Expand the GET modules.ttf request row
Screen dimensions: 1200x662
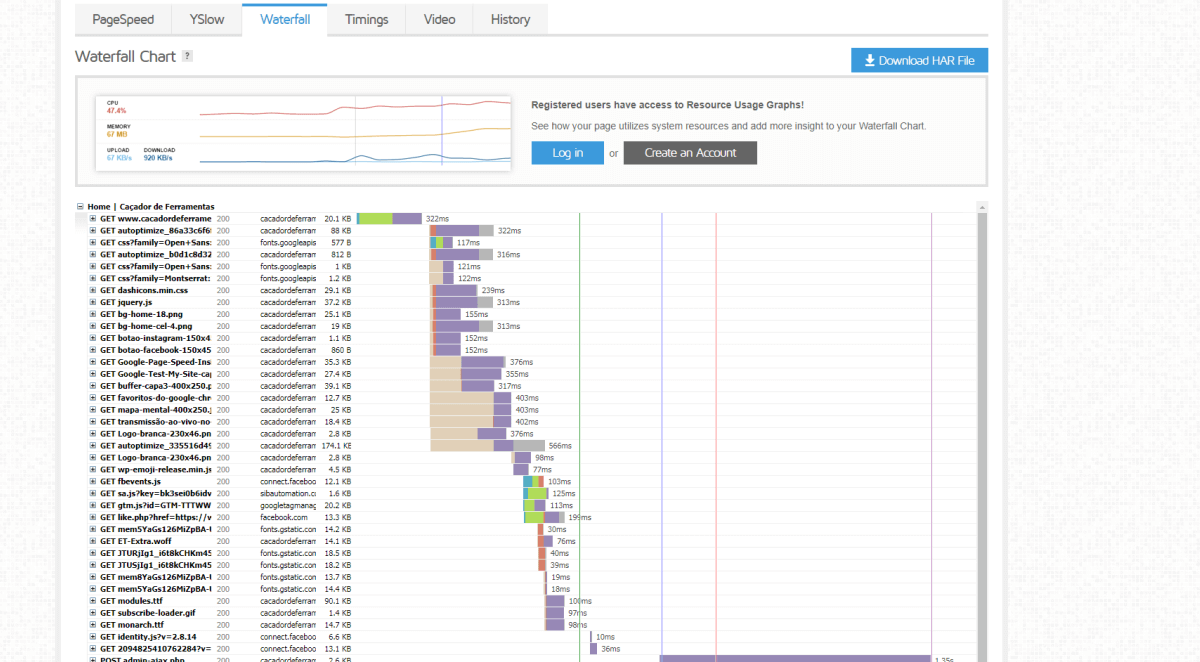pyautogui.click(x=93, y=601)
